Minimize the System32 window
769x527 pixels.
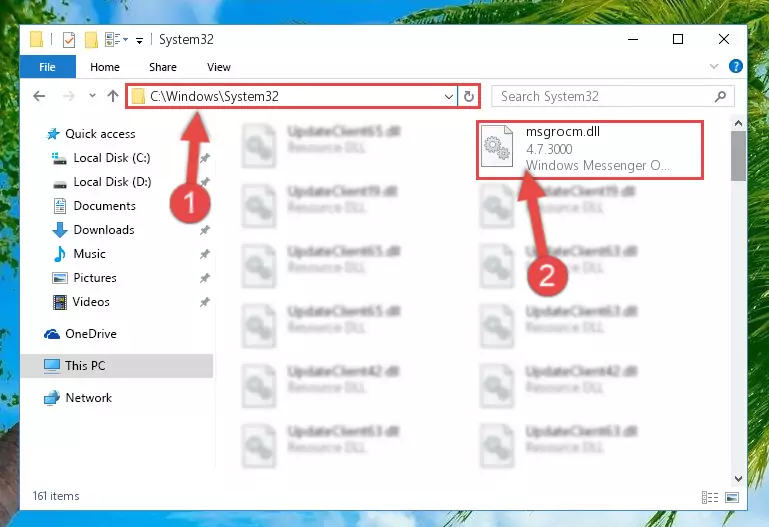point(633,39)
